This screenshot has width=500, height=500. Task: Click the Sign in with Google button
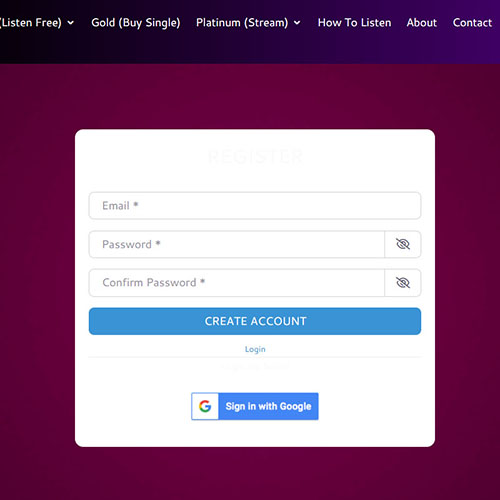[255, 406]
